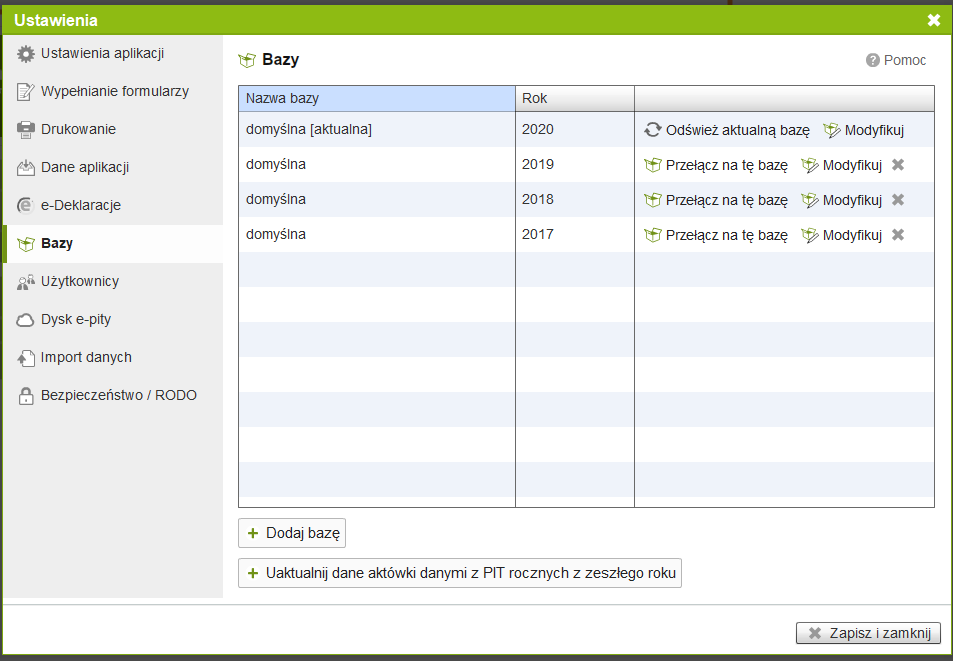Click the Pomoc help question mark icon
This screenshot has width=953, height=661.
point(872,61)
